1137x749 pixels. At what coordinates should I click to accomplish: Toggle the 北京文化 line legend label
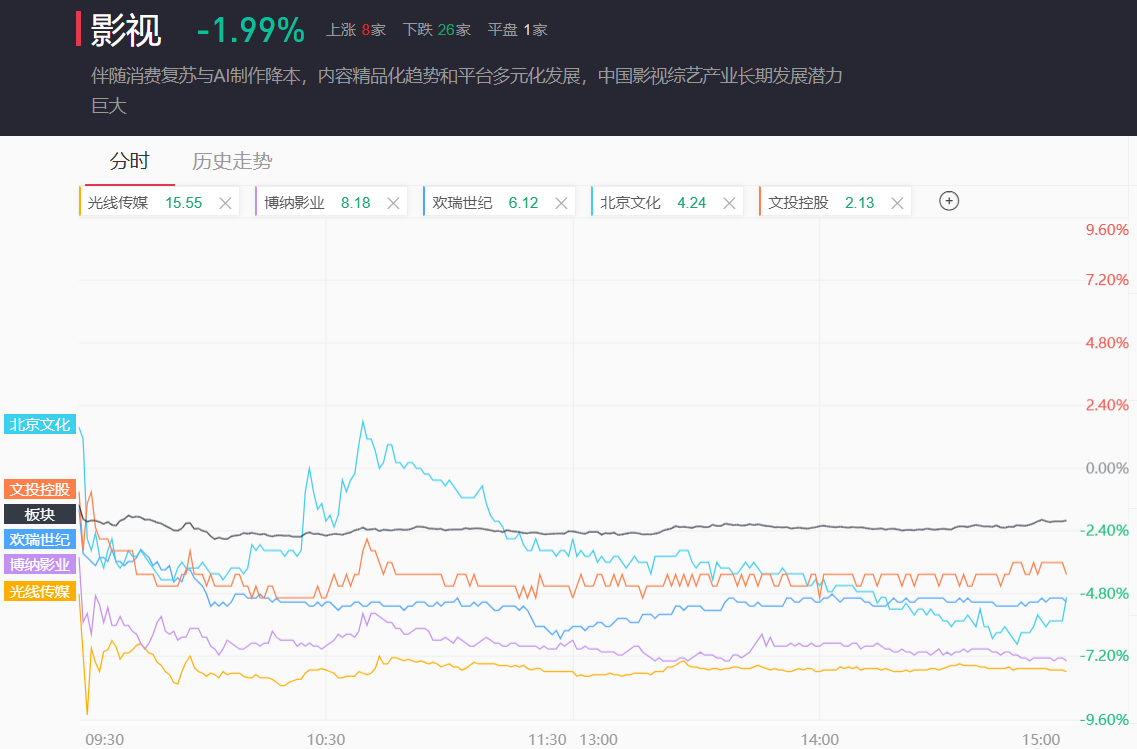click(x=40, y=424)
